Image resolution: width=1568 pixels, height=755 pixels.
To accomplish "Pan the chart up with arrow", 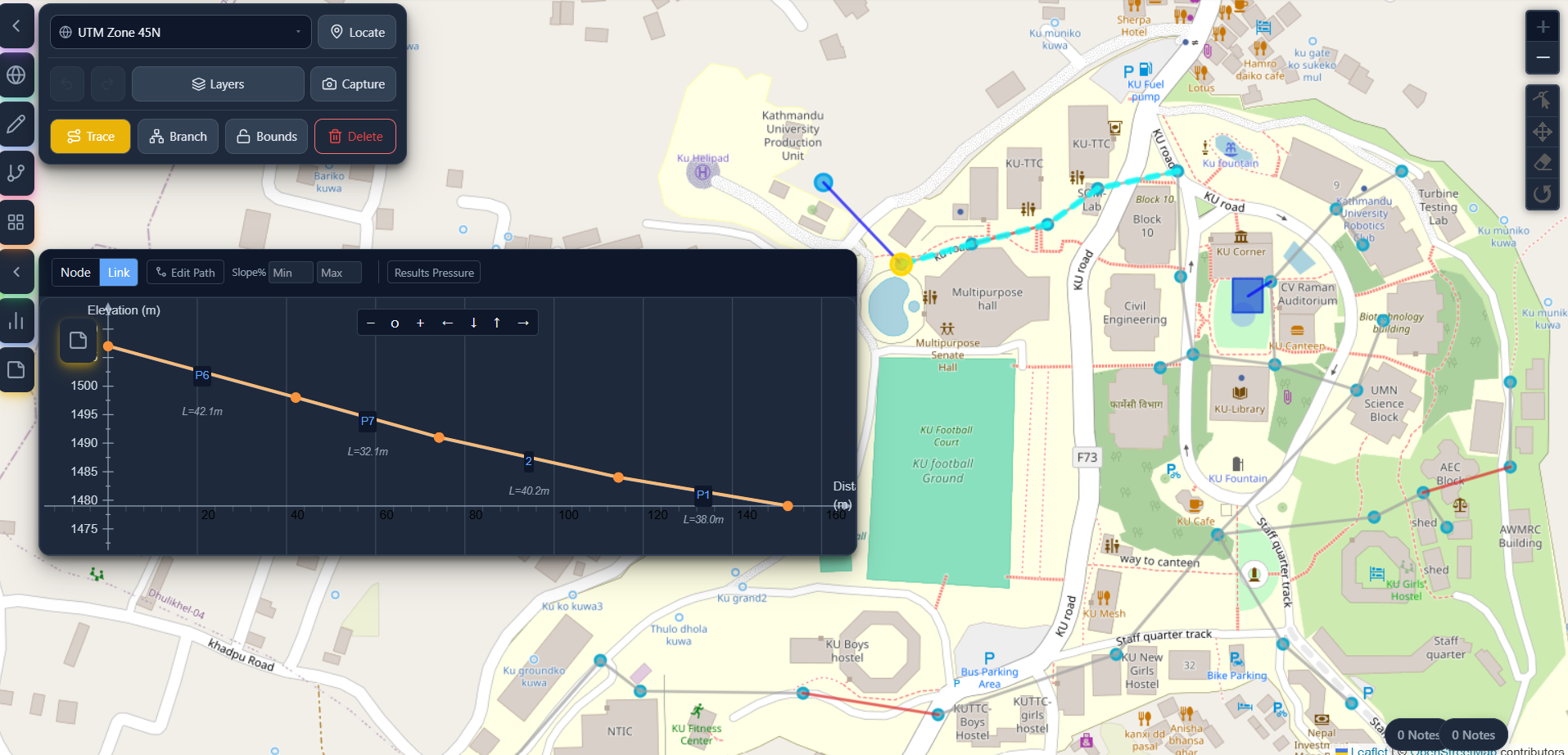I will (497, 323).
